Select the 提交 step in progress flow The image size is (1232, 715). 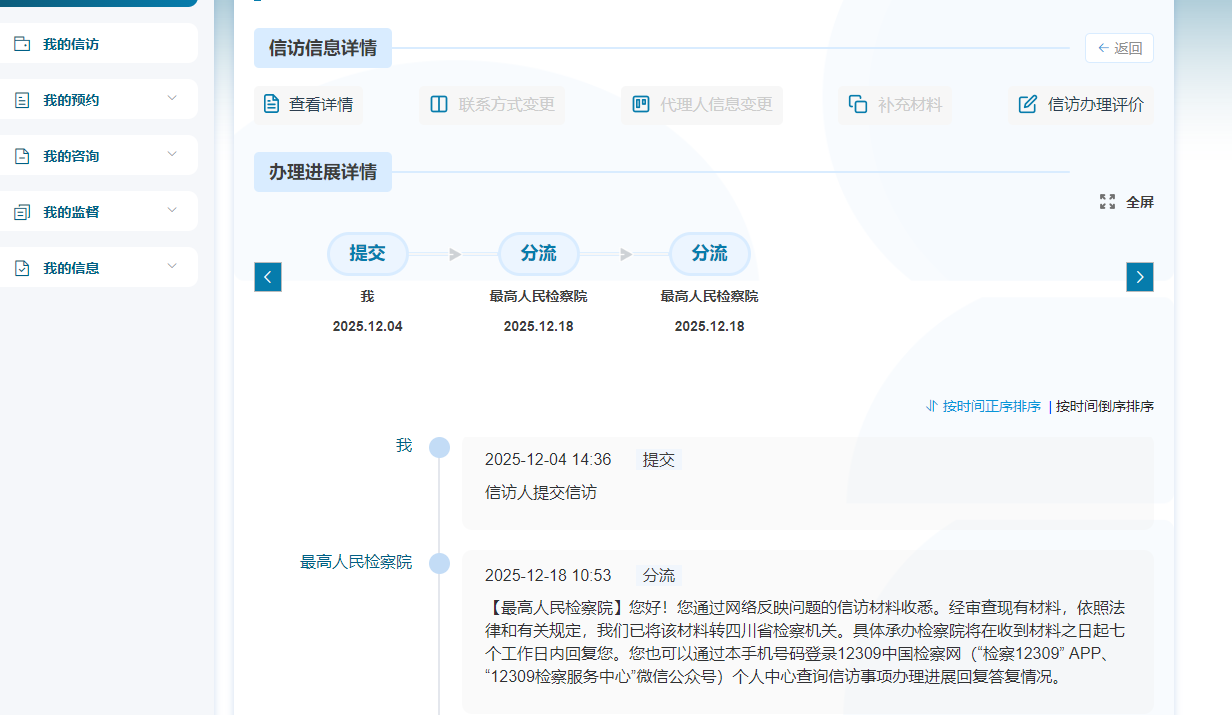click(367, 254)
